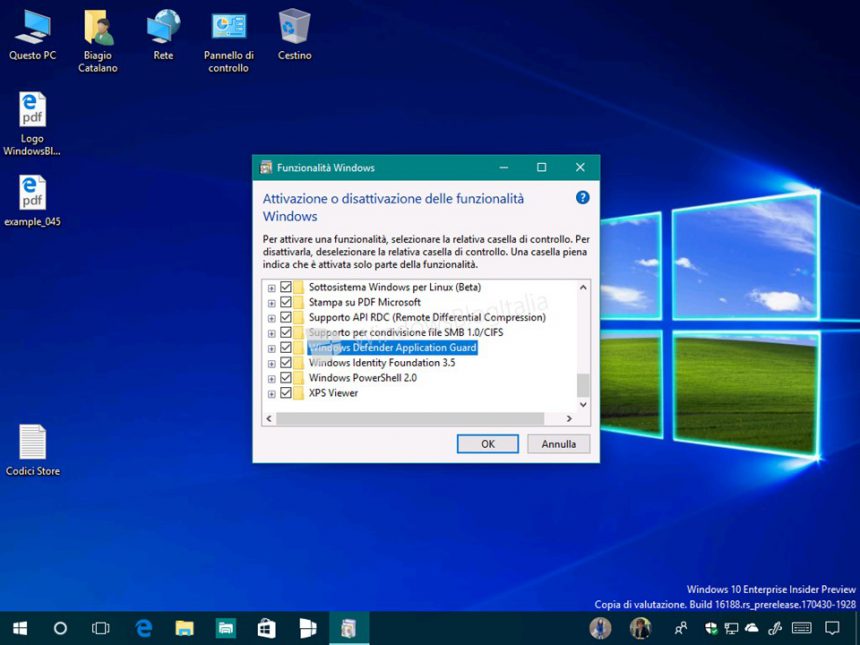The width and height of the screenshot is (860, 645).
Task: Launch Microsoft Edge from taskbar
Action: (144, 628)
